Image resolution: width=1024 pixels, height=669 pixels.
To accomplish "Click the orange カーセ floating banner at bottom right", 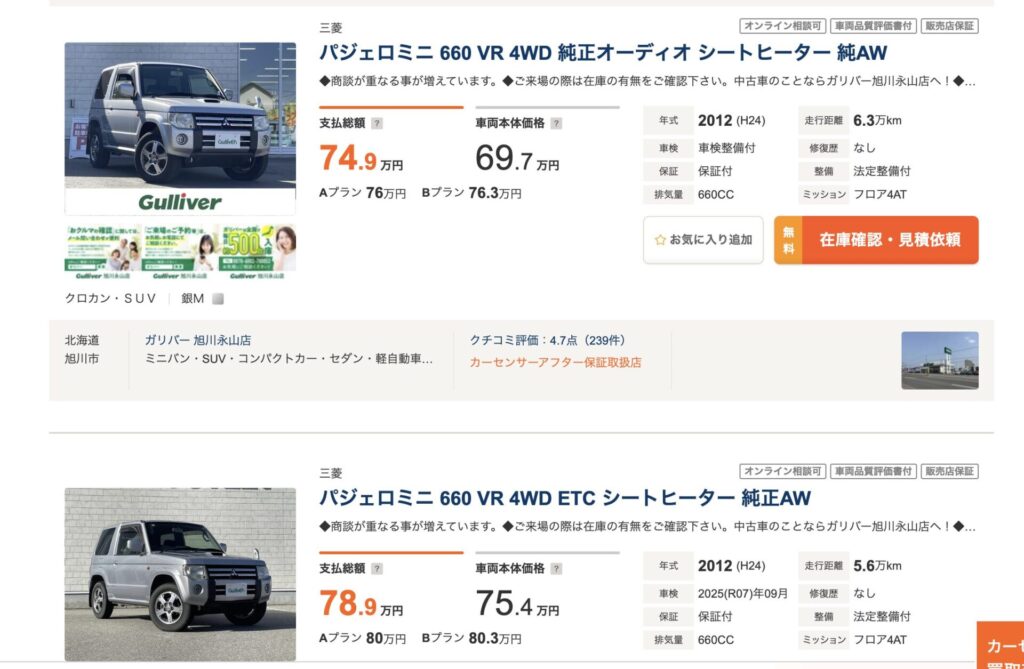I will pos(1000,645).
